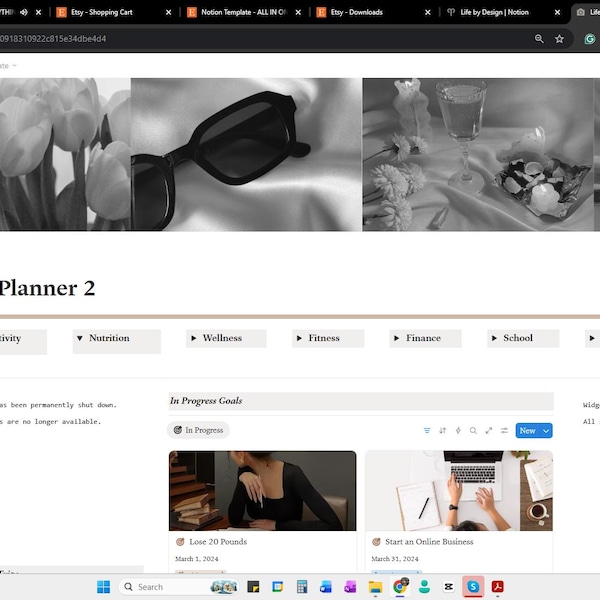Close the Life by Design Notion tab
The height and width of the screenshot is (600, 600).
[558, 12]
